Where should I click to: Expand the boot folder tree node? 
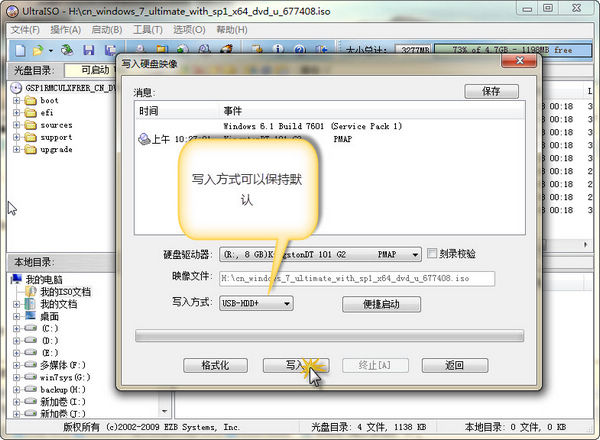16,101
